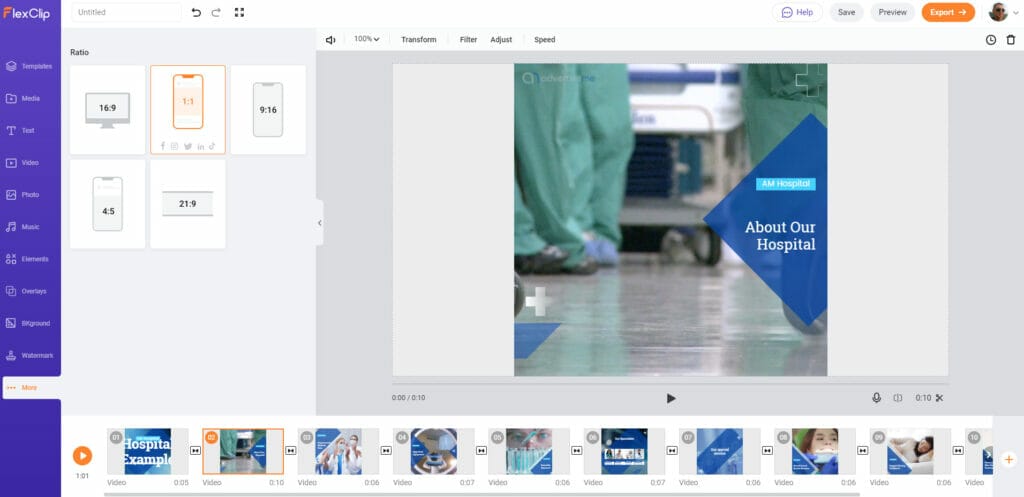Redo the last action
The height and width of the screenshot is (497, 1024).
[216, 12]
